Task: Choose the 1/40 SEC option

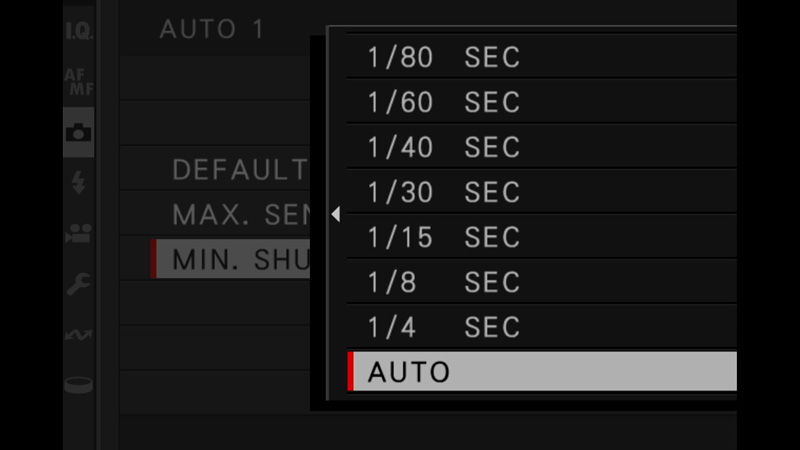Action: click(x=542, y=147)
